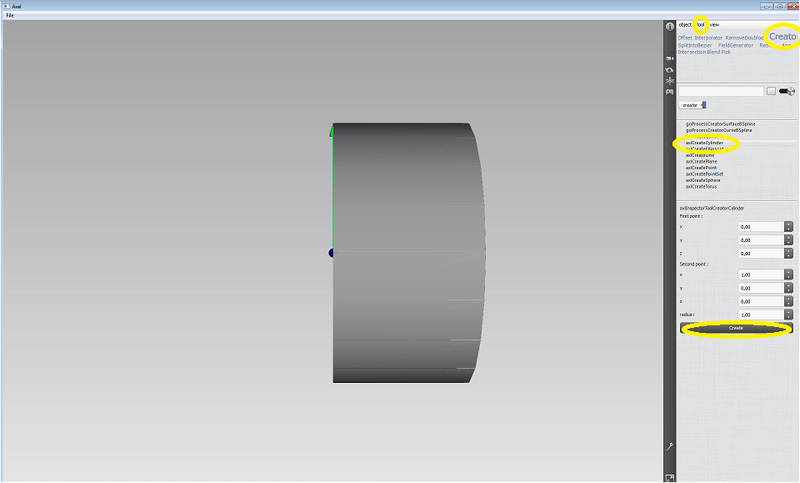Viewport: 800px width, 483px height.
Task: Click the camera view icon in the sidebar
Action: pos(669,59)
